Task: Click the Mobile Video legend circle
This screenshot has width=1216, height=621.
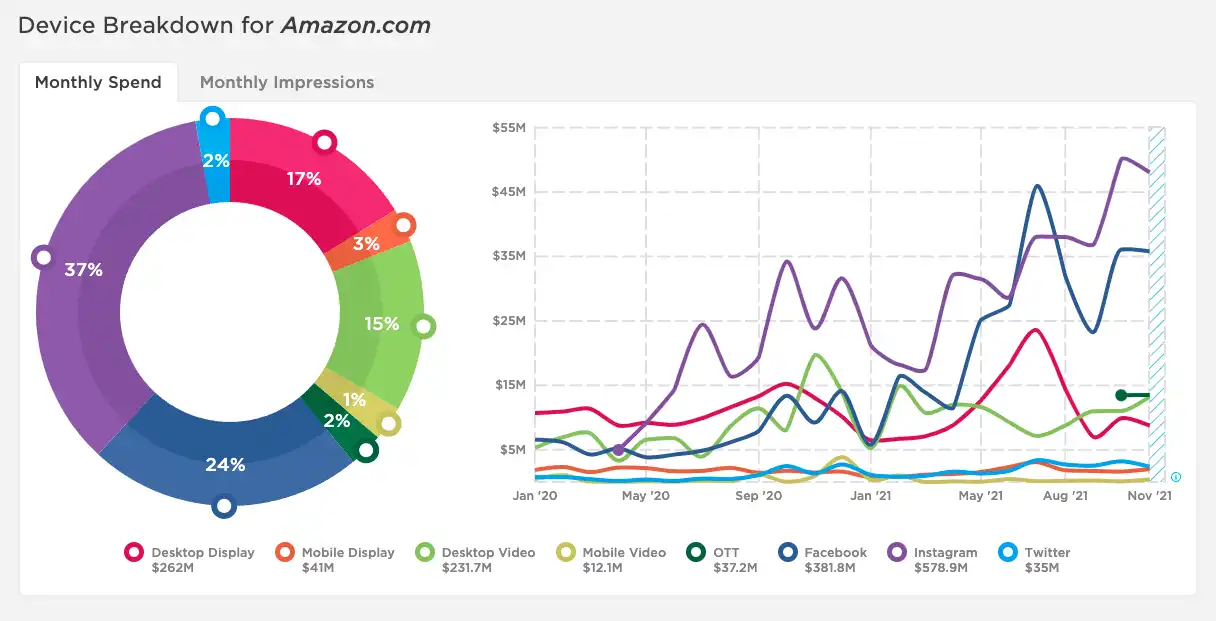Action: tap(566, 553)
